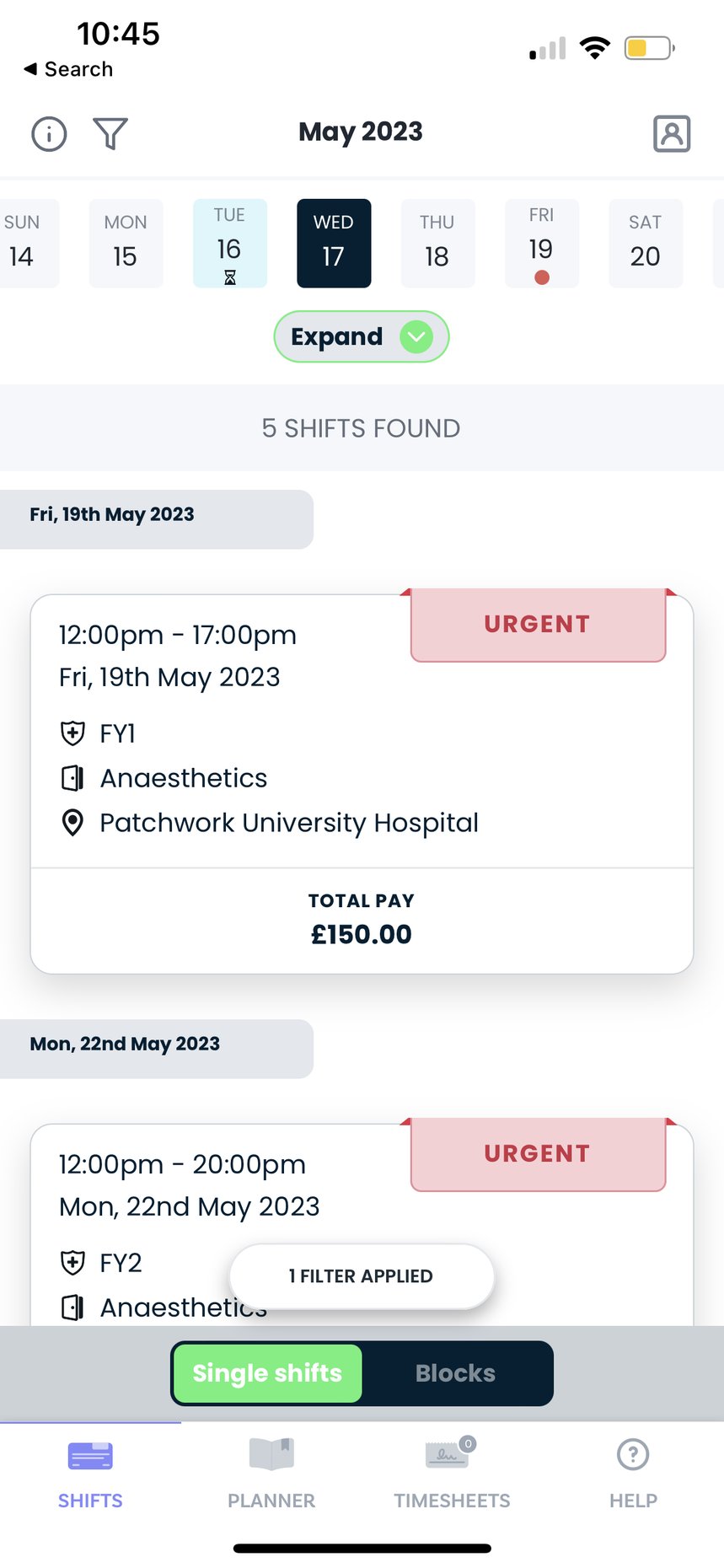
Task: Tap location pin for Patchwork University Hospital
Action: pyautogui.click(x=73, y=823)
